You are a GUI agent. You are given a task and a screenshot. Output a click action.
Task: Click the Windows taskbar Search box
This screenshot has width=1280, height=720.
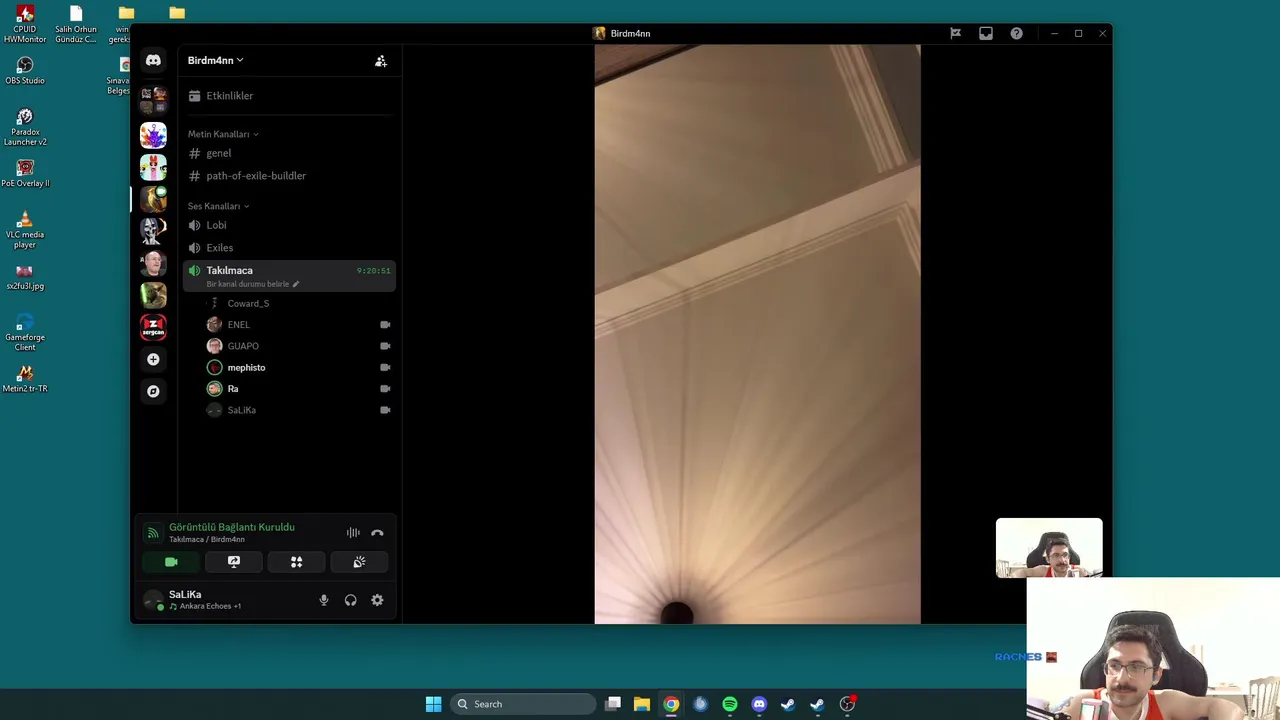(521, 704)
